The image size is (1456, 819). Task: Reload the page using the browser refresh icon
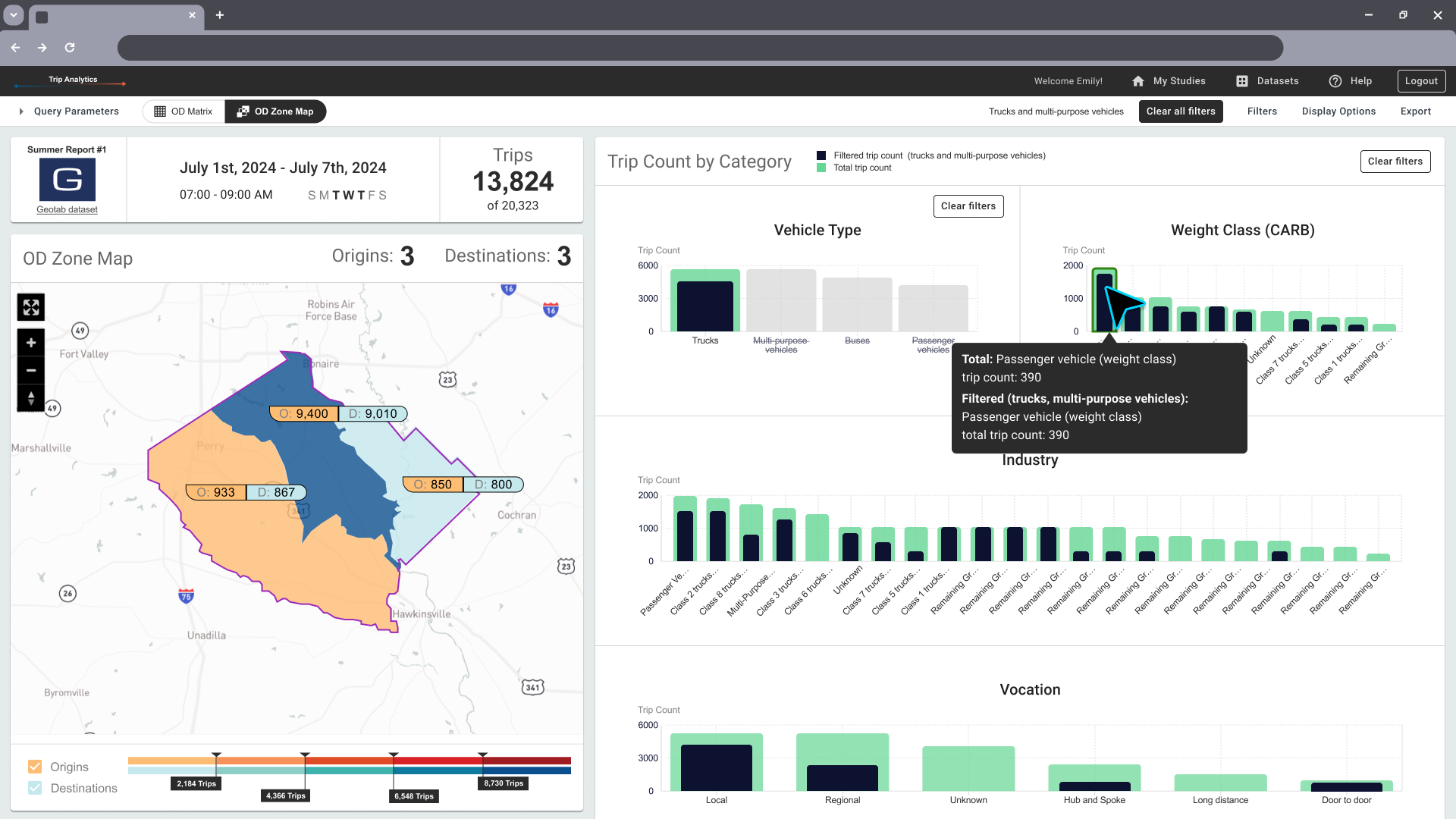click(70, 47)
